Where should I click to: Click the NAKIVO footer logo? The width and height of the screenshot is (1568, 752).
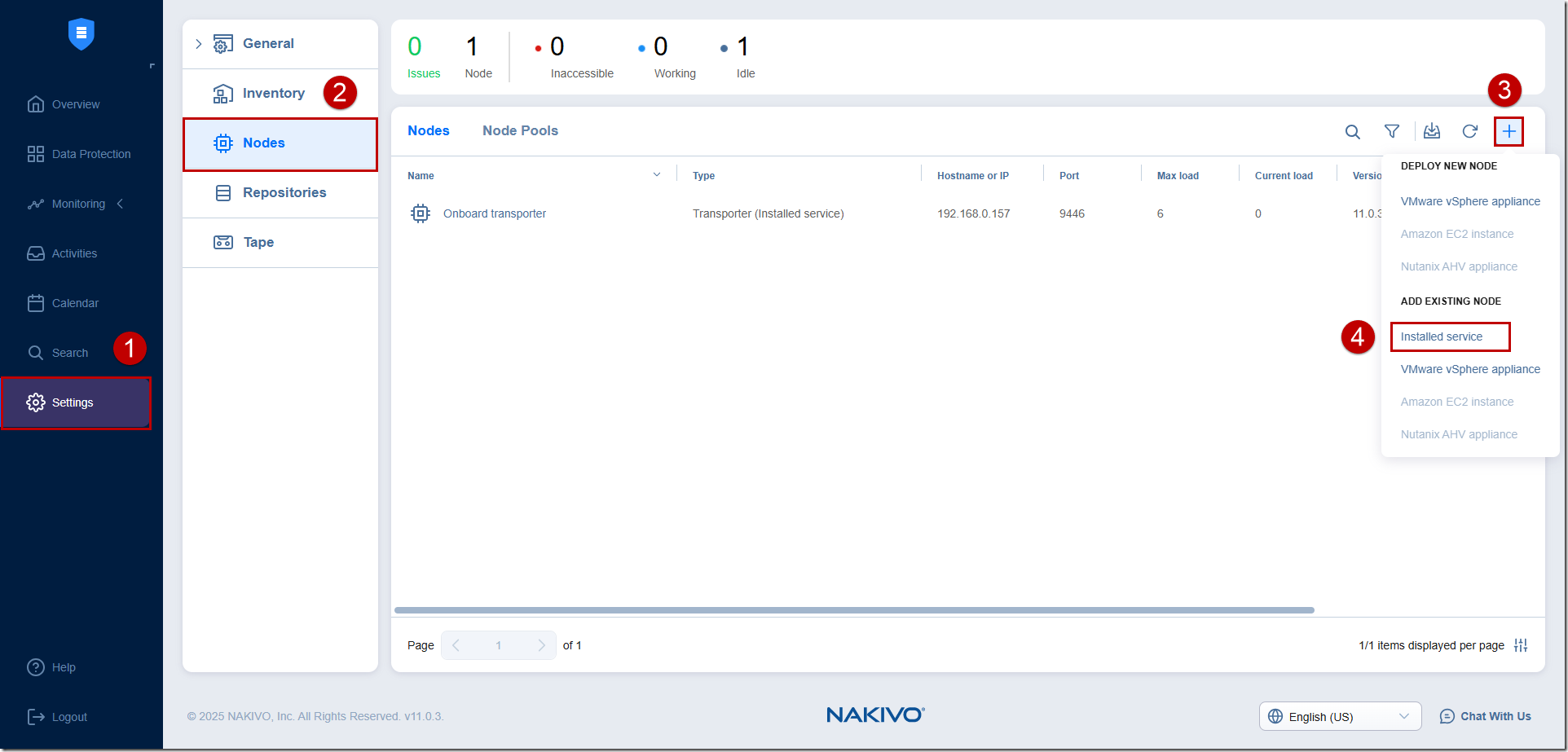(876, 715)
